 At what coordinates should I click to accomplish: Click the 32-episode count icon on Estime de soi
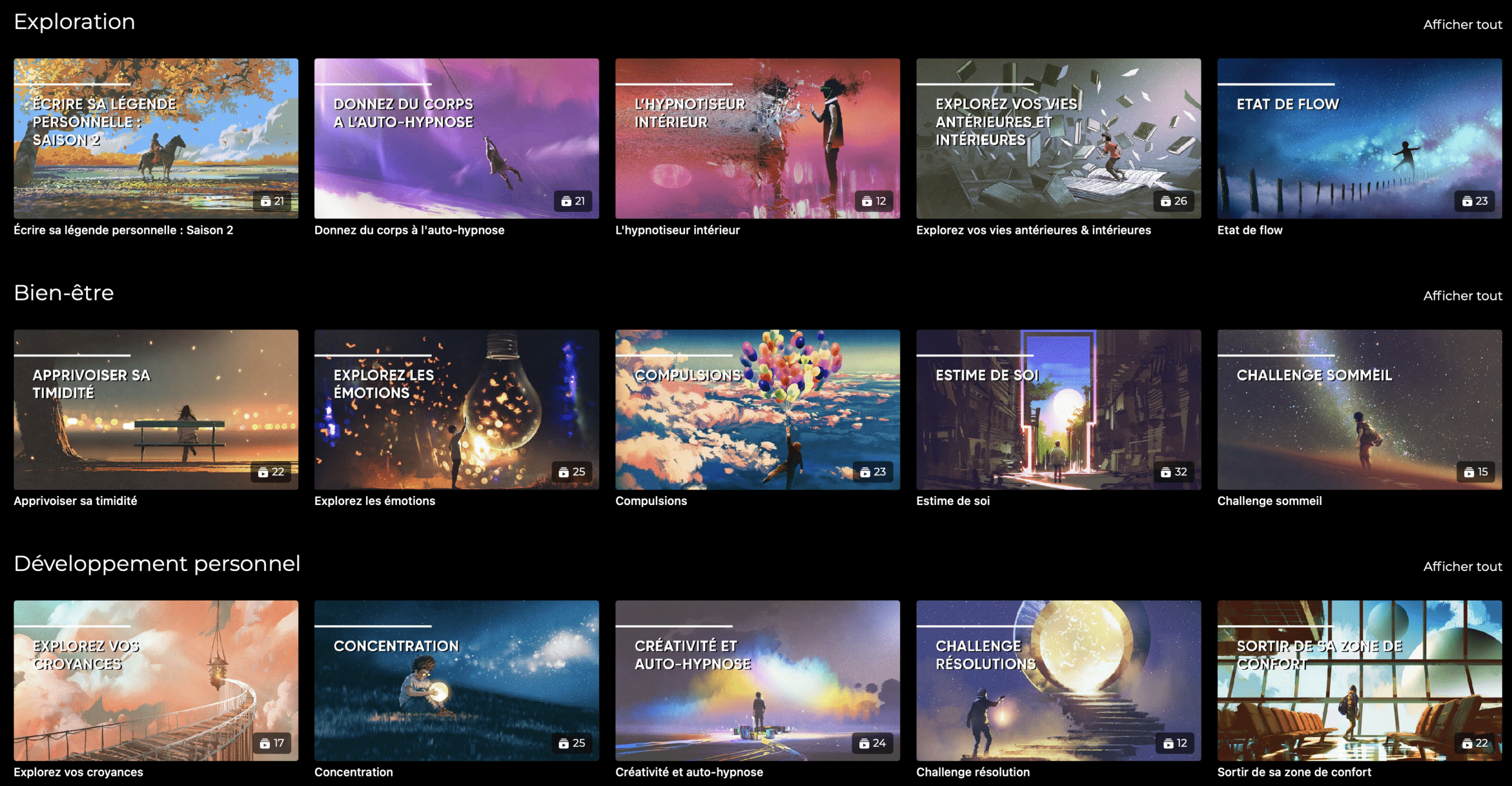pyautogui.click(x=1165, y=472)
